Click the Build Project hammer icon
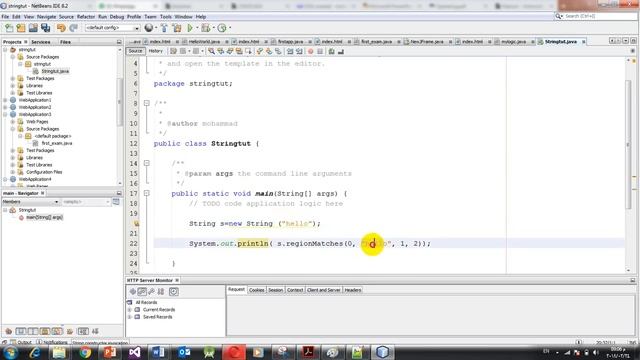640x360 pixels. pos(164,28)
